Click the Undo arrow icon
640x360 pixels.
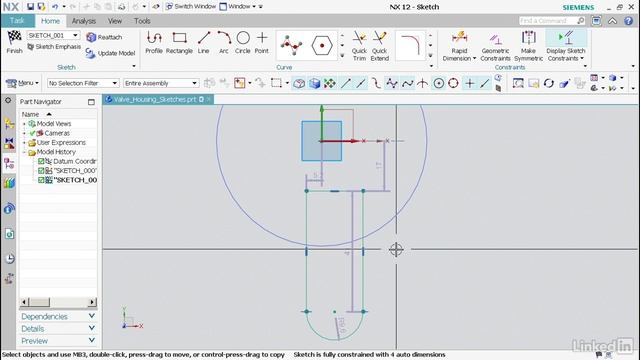point(55,7)
